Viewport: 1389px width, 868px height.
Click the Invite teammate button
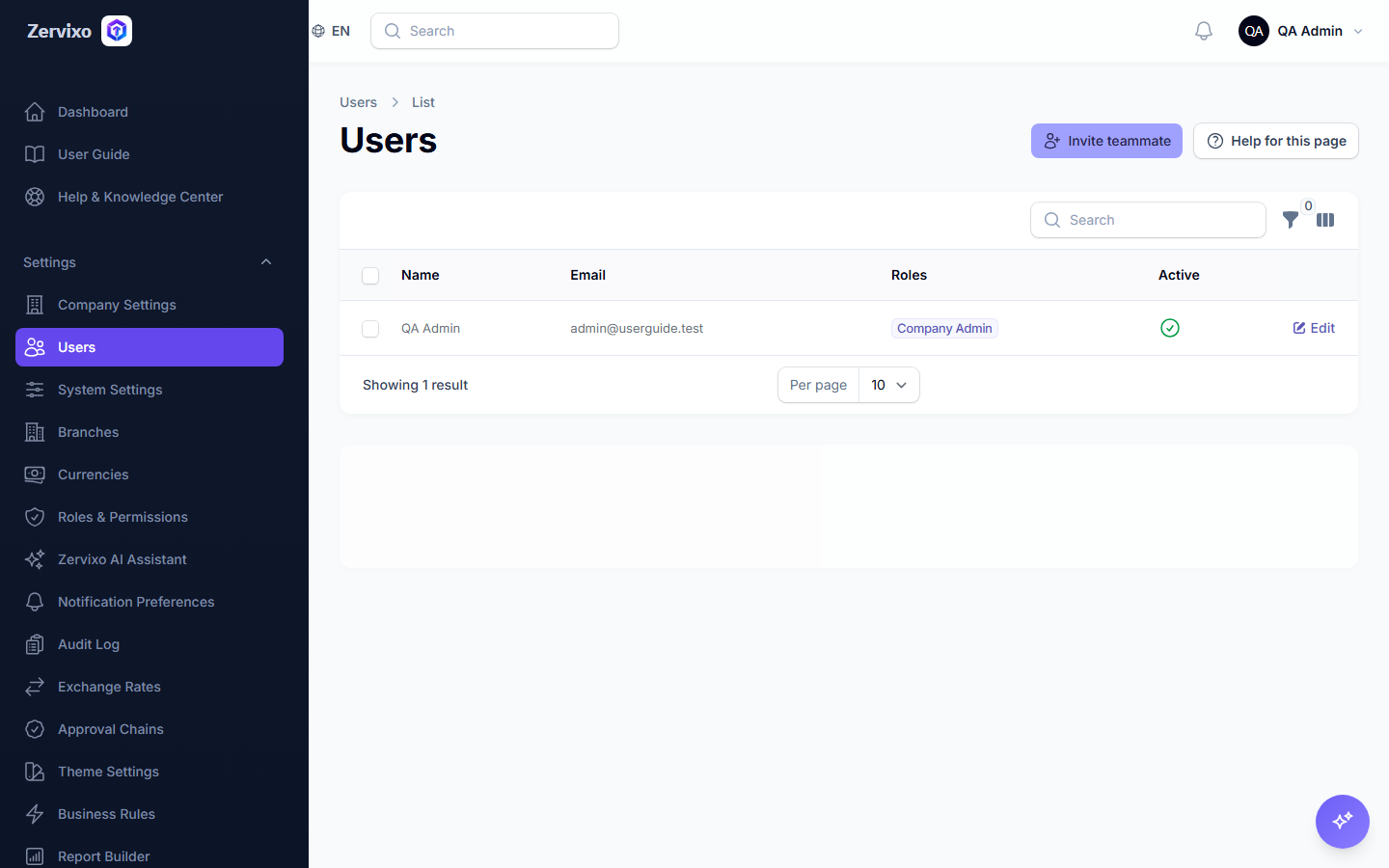coord(1106,141)
